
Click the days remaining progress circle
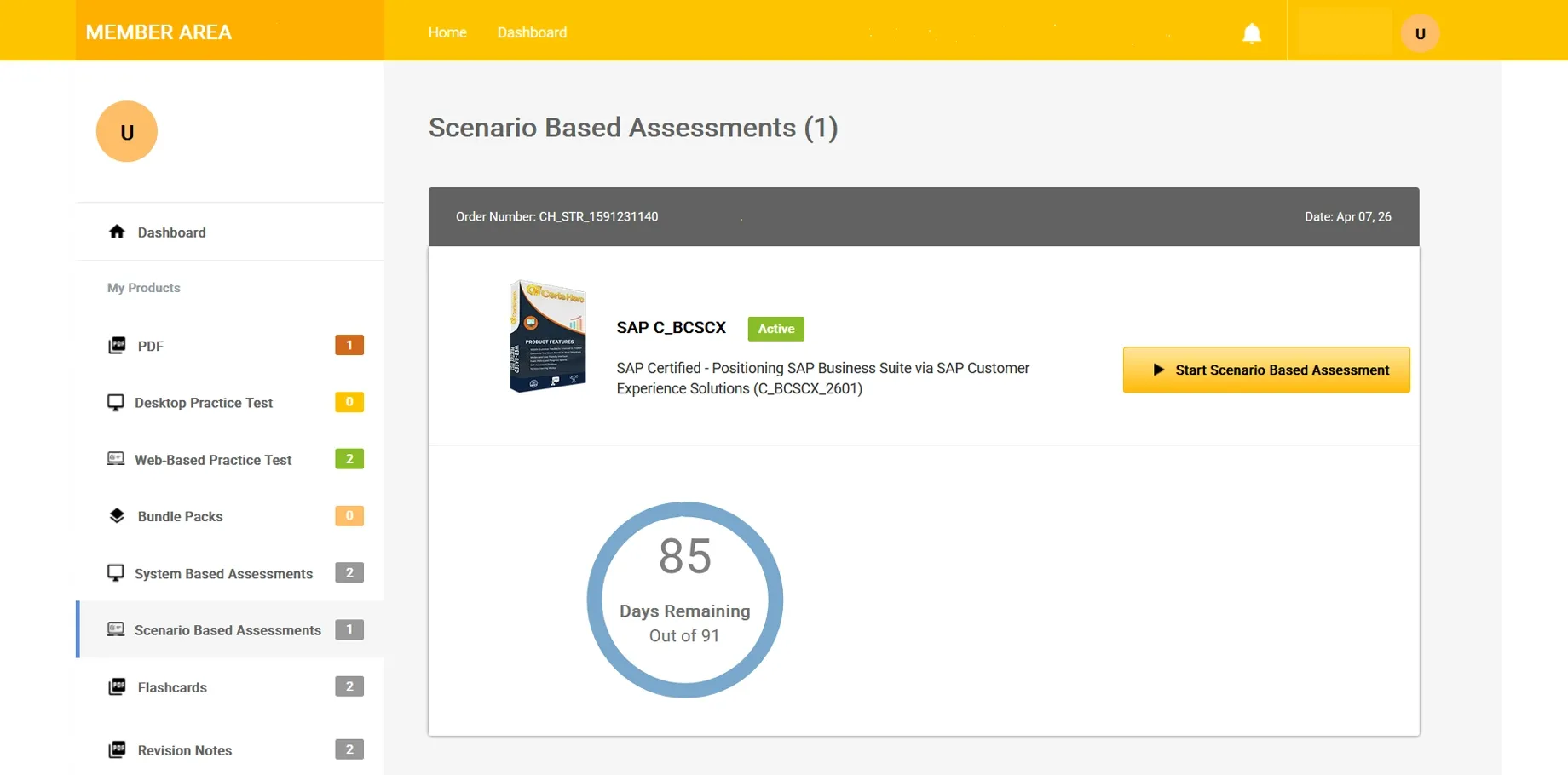(x=685, y=599)
